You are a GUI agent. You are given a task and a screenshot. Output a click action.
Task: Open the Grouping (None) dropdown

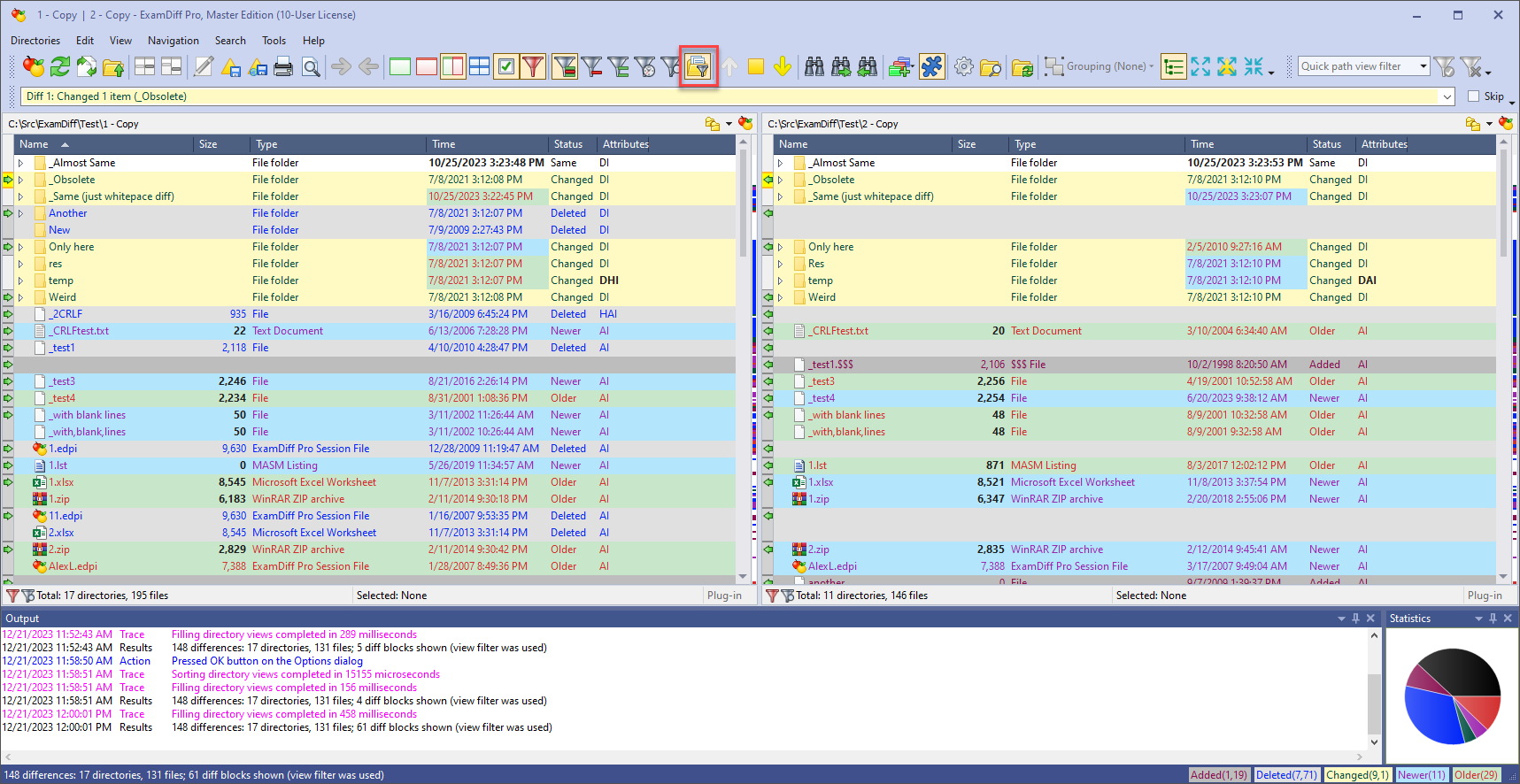point(1100,66)
